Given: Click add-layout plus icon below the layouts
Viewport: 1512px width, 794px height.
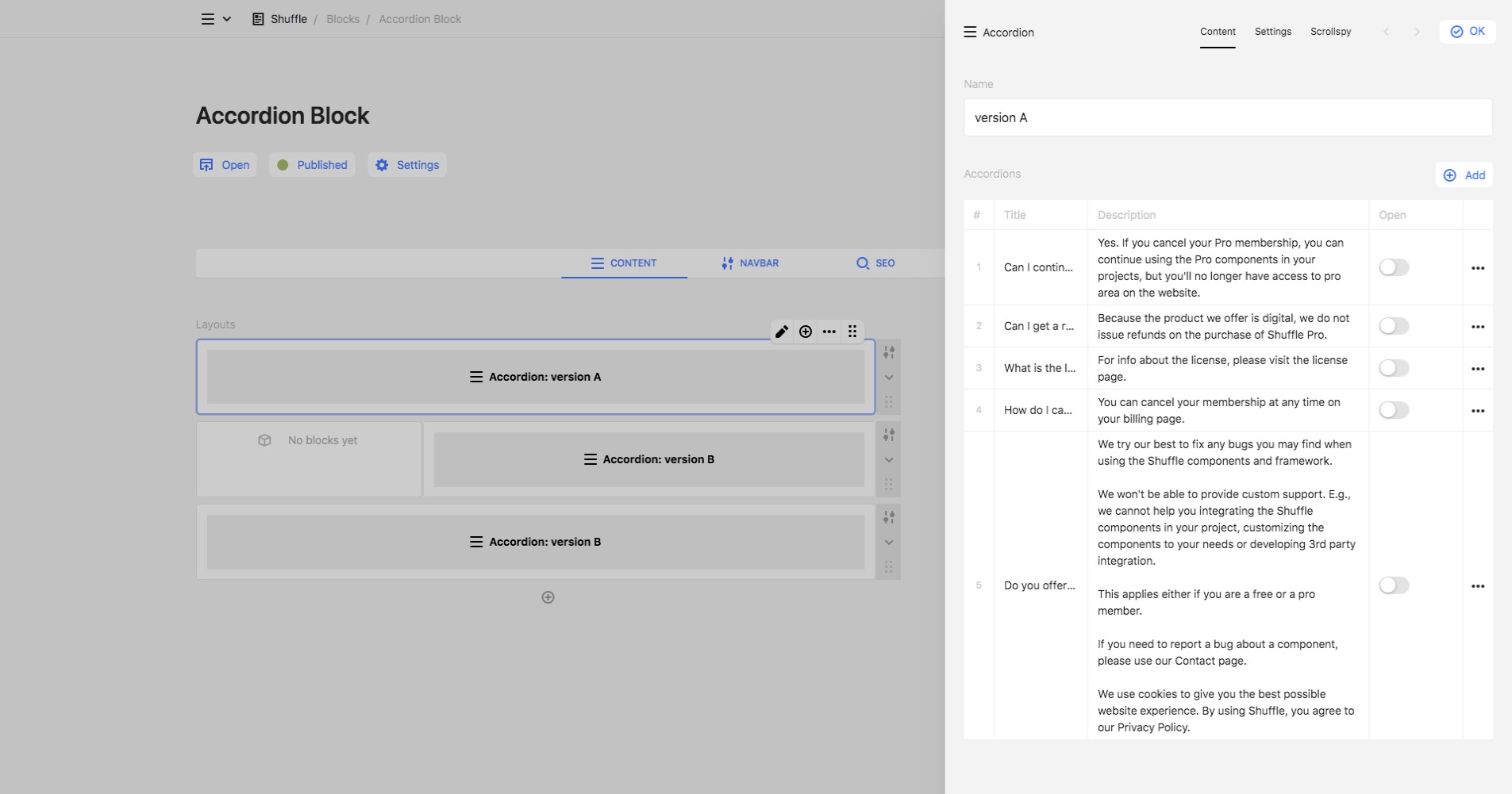Looking at the screenshot, I should click(548, 597).
